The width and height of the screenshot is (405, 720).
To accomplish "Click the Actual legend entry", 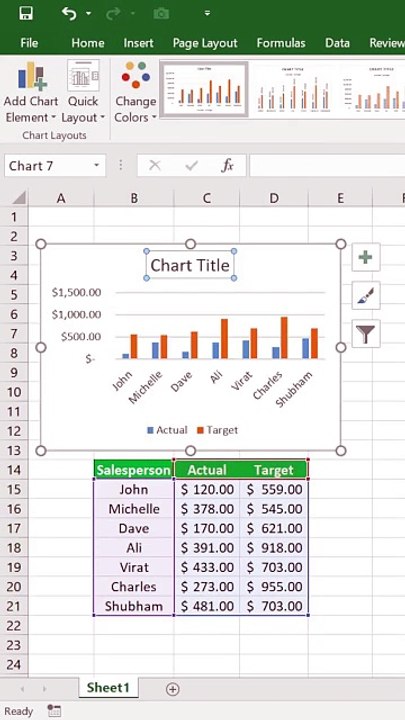I will point(167,430).
